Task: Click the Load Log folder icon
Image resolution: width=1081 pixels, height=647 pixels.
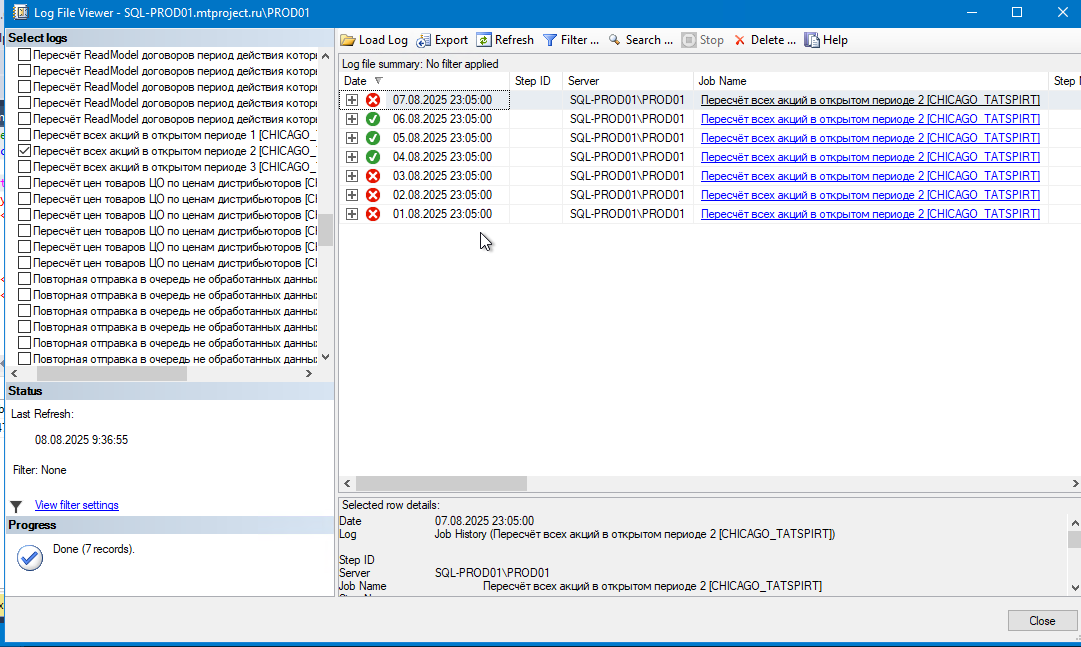Action: [x=348, y=40]
